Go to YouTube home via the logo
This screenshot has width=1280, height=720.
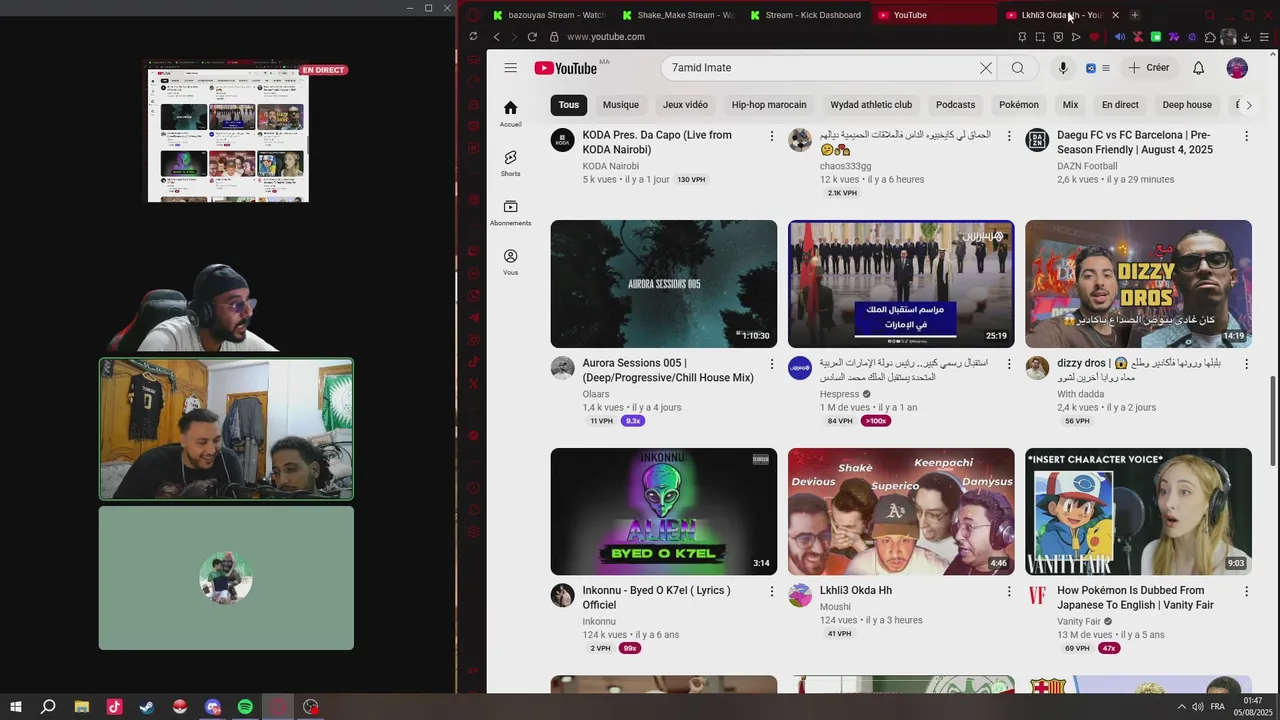566,68
